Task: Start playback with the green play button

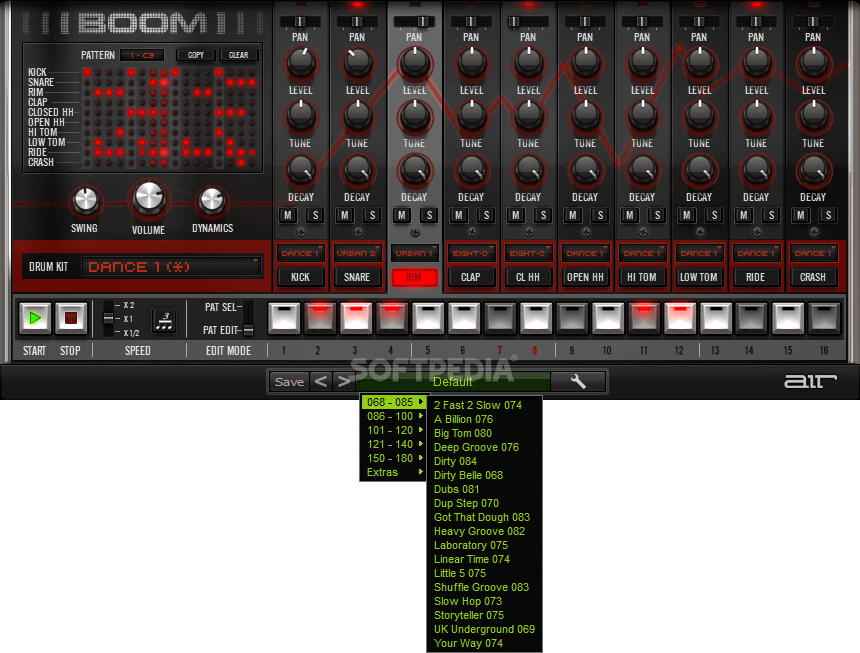Action: (35, 317)
